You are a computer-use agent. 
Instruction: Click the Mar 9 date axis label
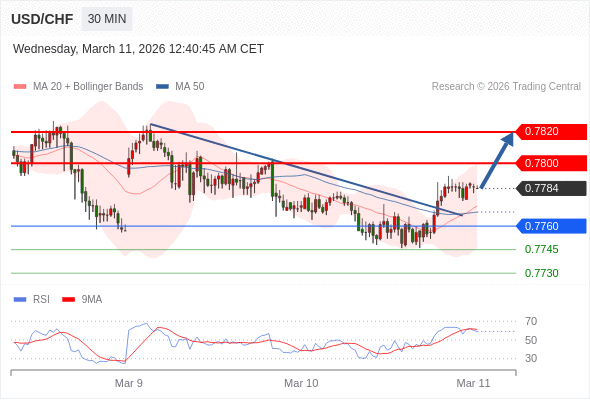coord(129,383)
